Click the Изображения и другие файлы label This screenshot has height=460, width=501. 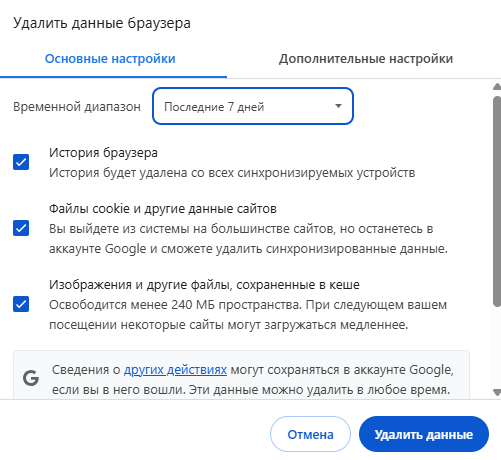204,285
